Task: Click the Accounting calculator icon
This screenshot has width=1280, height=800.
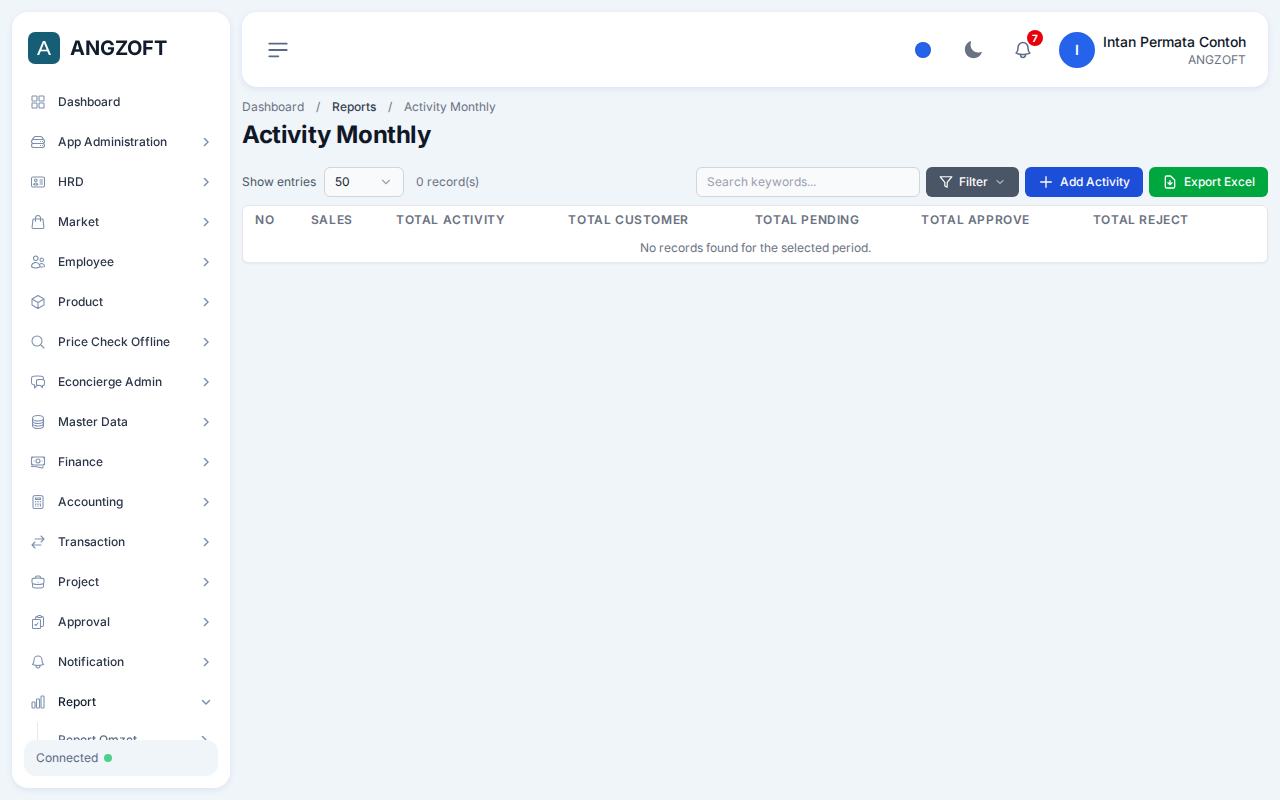Action: click(38, 502)
